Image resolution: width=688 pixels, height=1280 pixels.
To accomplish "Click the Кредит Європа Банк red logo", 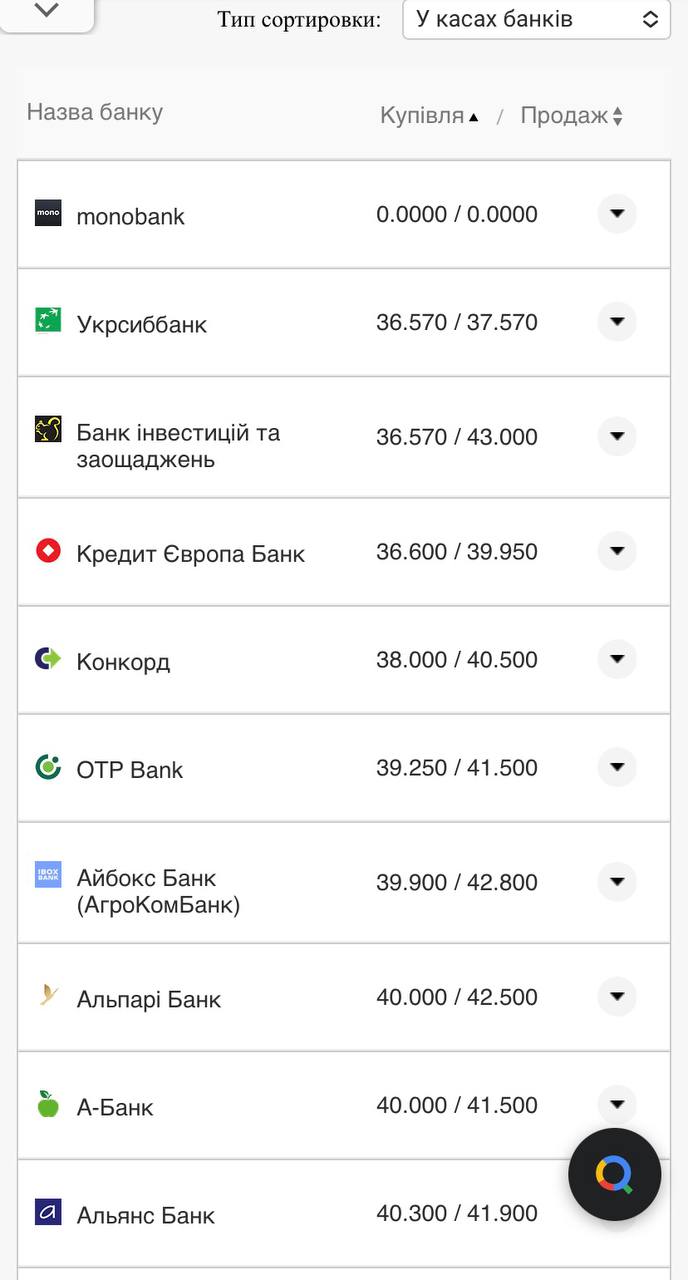I will click(x=48, y=551).
